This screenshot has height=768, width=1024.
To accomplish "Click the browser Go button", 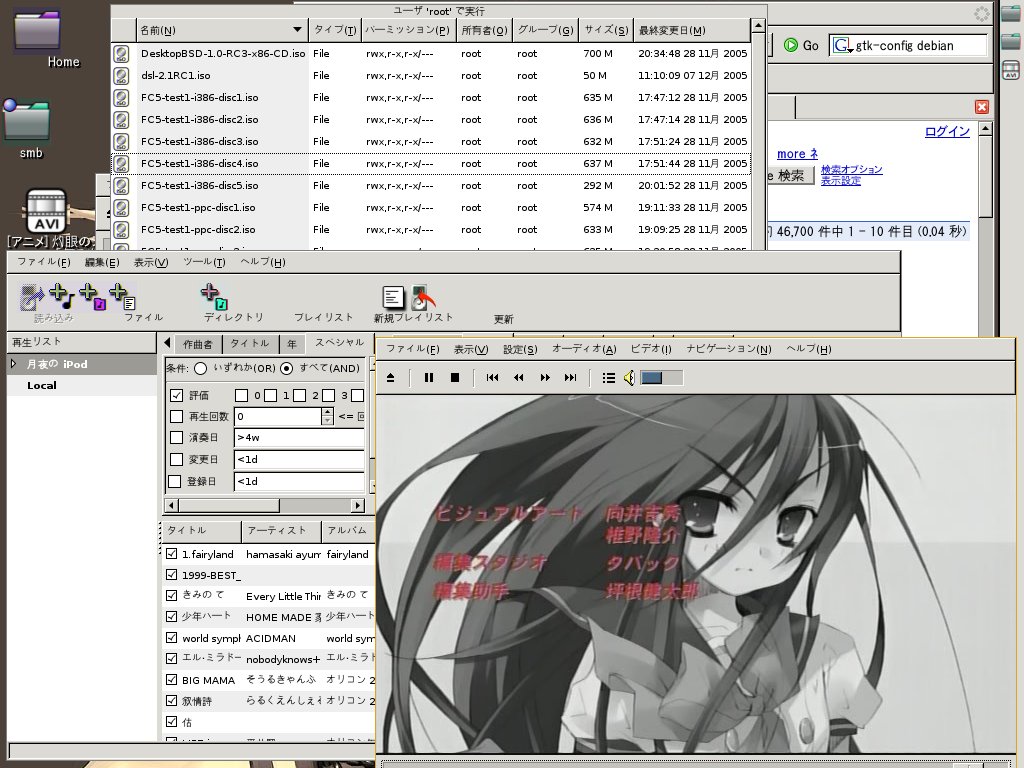I will (x=801, y=45).
